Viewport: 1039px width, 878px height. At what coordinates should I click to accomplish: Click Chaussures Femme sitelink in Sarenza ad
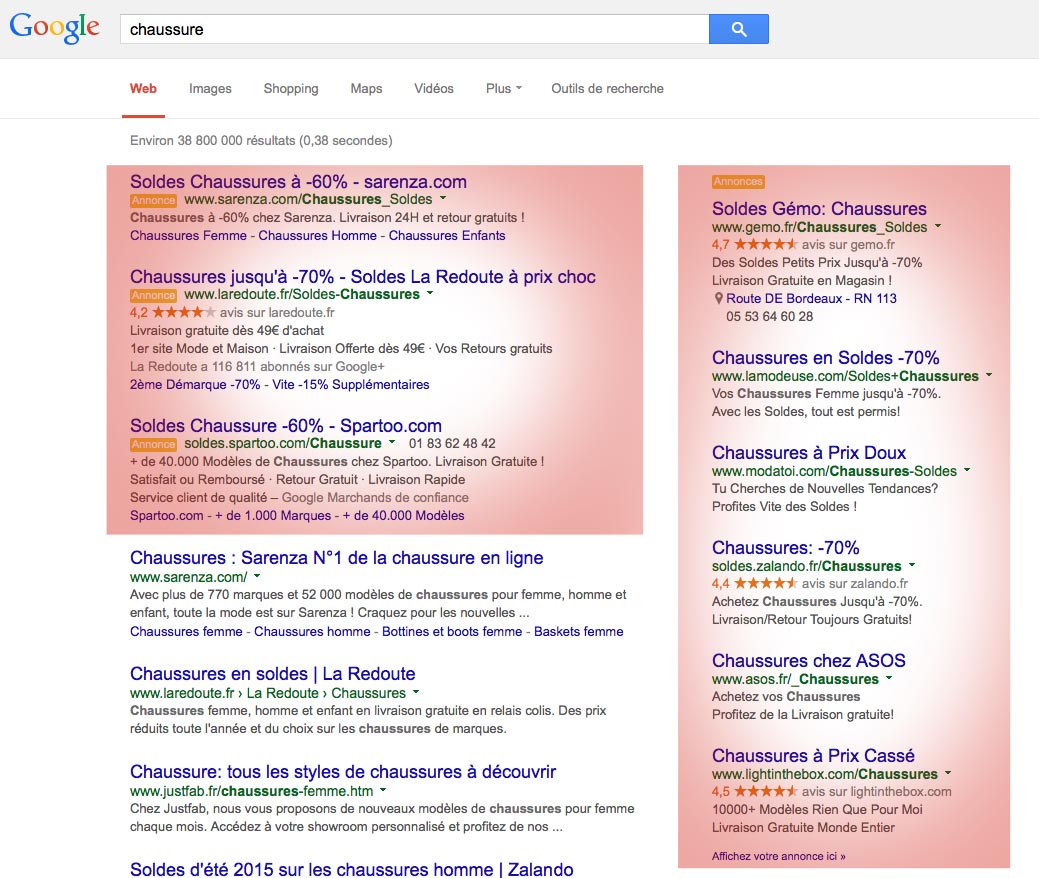tap(188, 236)
